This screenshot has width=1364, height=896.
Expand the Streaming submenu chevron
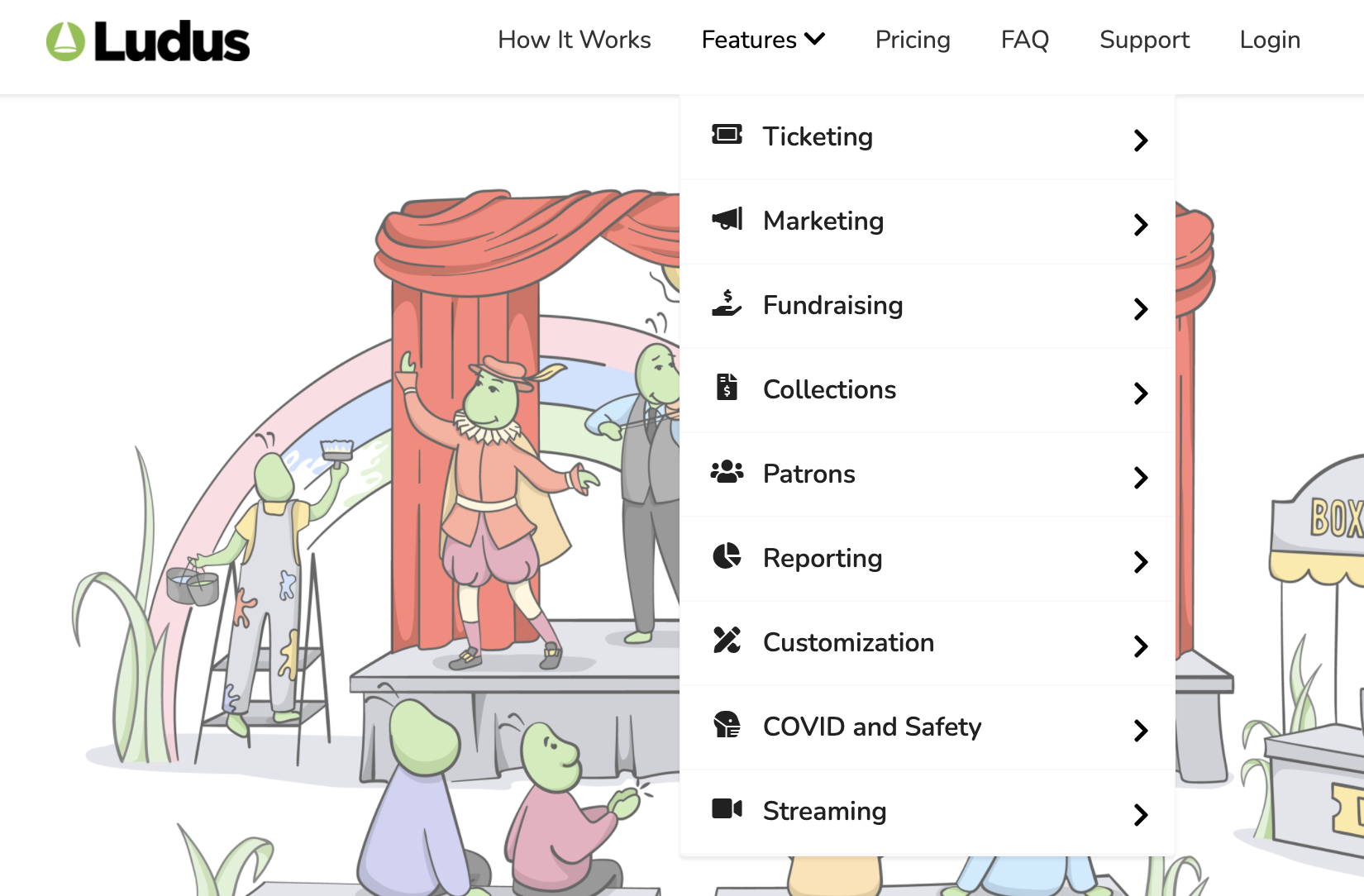point(1141,815)
